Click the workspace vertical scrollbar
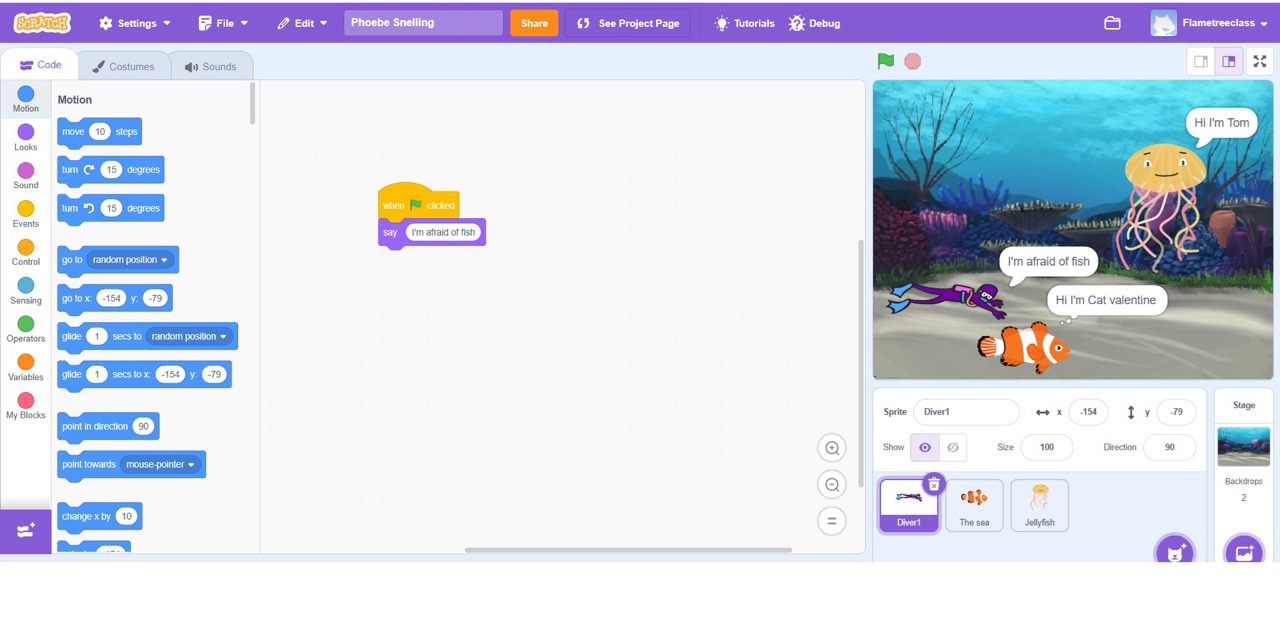The height and width of the screenshot is (635, 1280). pyautogui.click(x=860, y=364)
